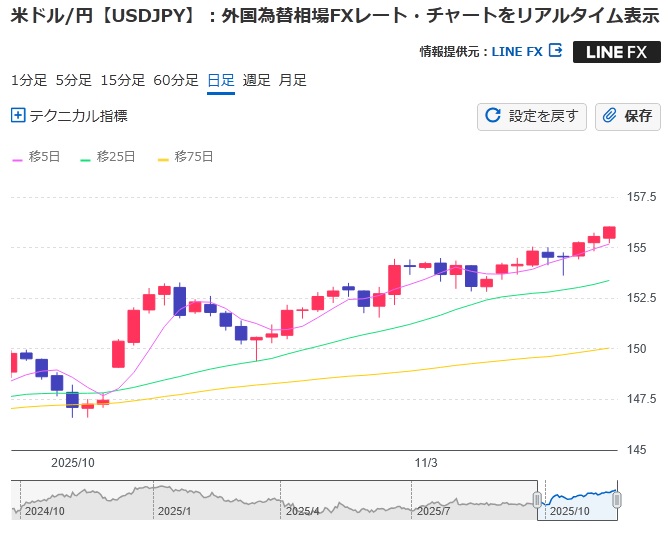Viewport: 668px width, 537px height.
Task: Select the 日足 daily tab
Action: pos(221,81)
